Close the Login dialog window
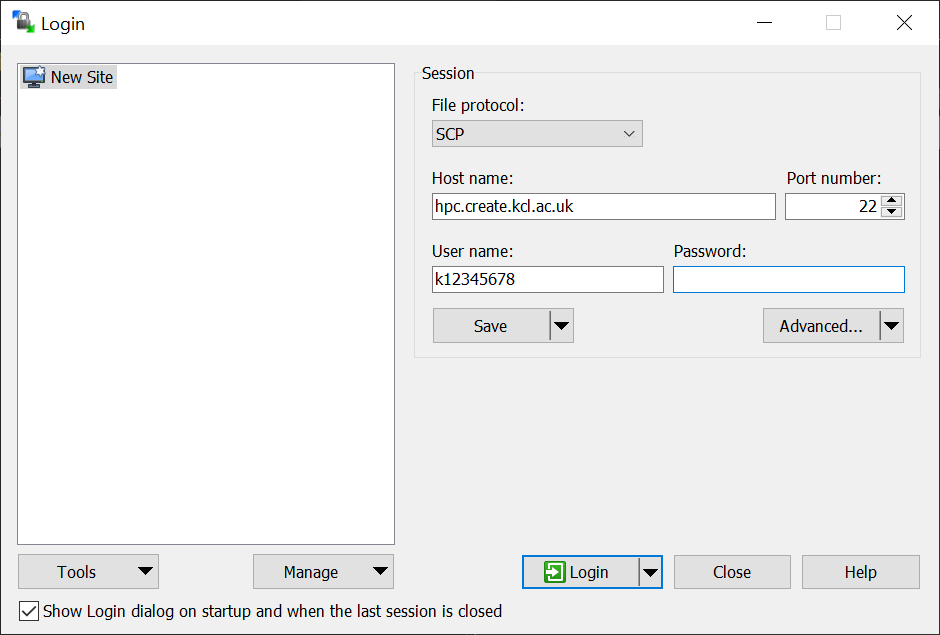This screenshot has height=635, width=940. click(904, 23)
